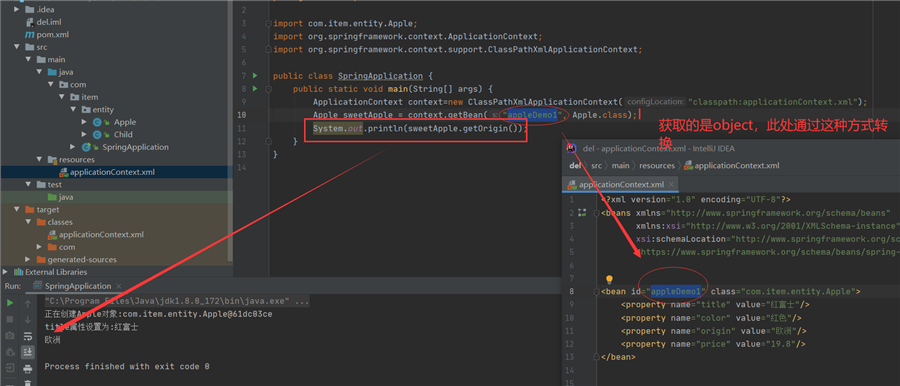Click the Maven pom.xml file icon
This screenshot has height=386, width=900.
29,34
